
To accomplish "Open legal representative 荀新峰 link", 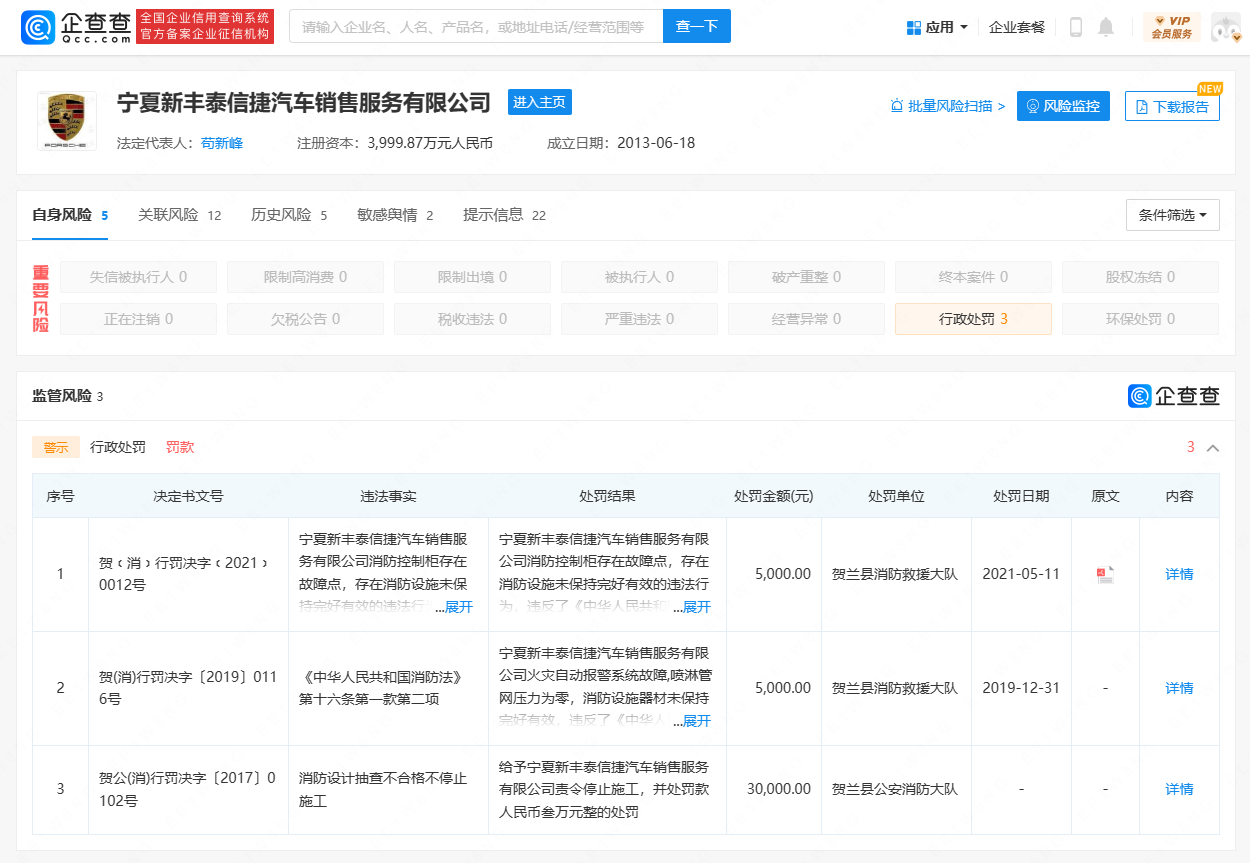I will pyautogui.click(x=222, y=143).
